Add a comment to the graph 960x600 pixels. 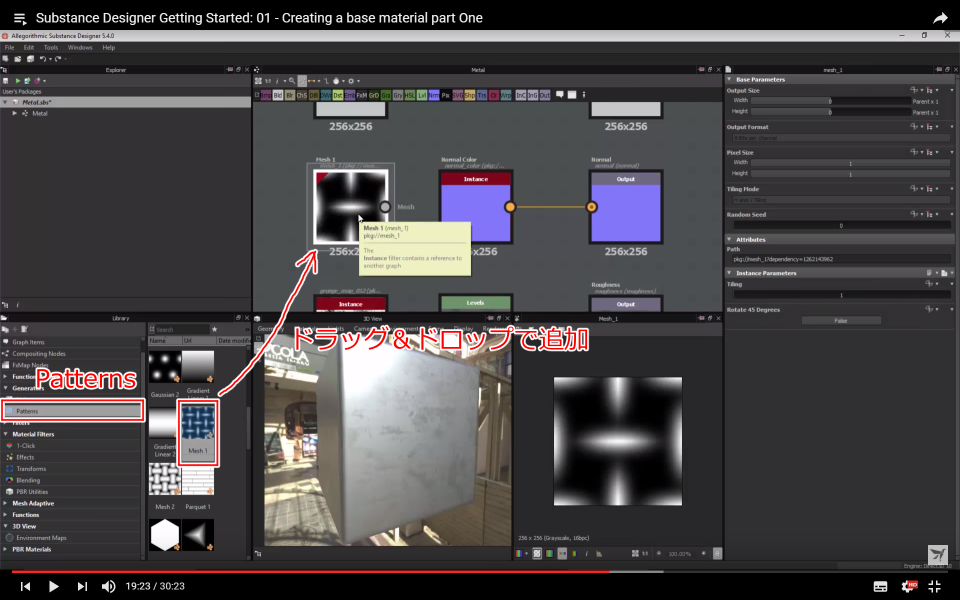tap(560, 95)
